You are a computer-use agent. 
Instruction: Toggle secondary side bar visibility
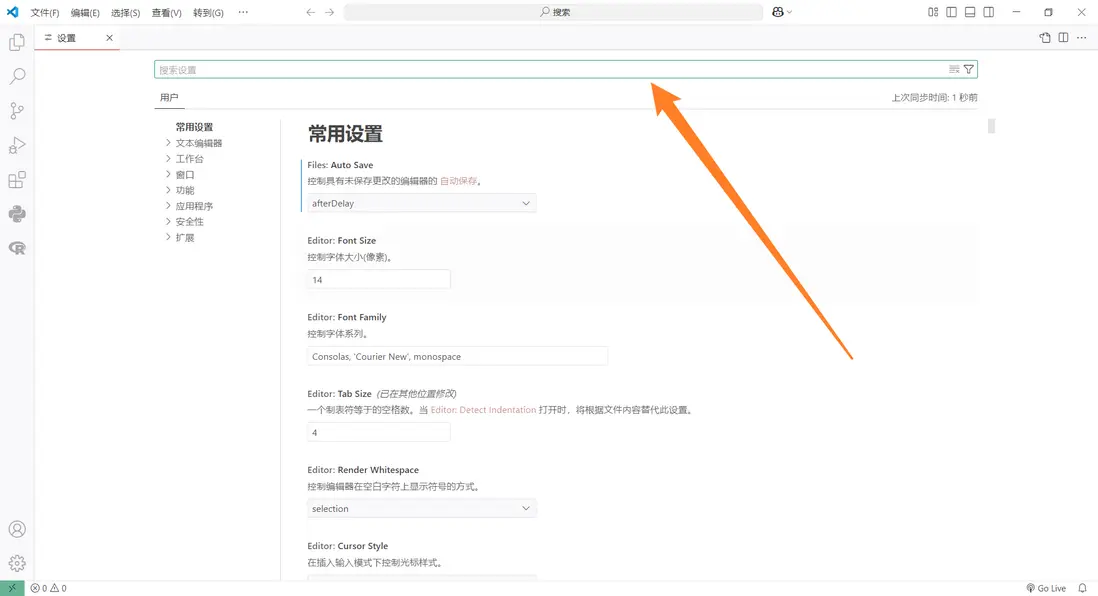point(989,12)
